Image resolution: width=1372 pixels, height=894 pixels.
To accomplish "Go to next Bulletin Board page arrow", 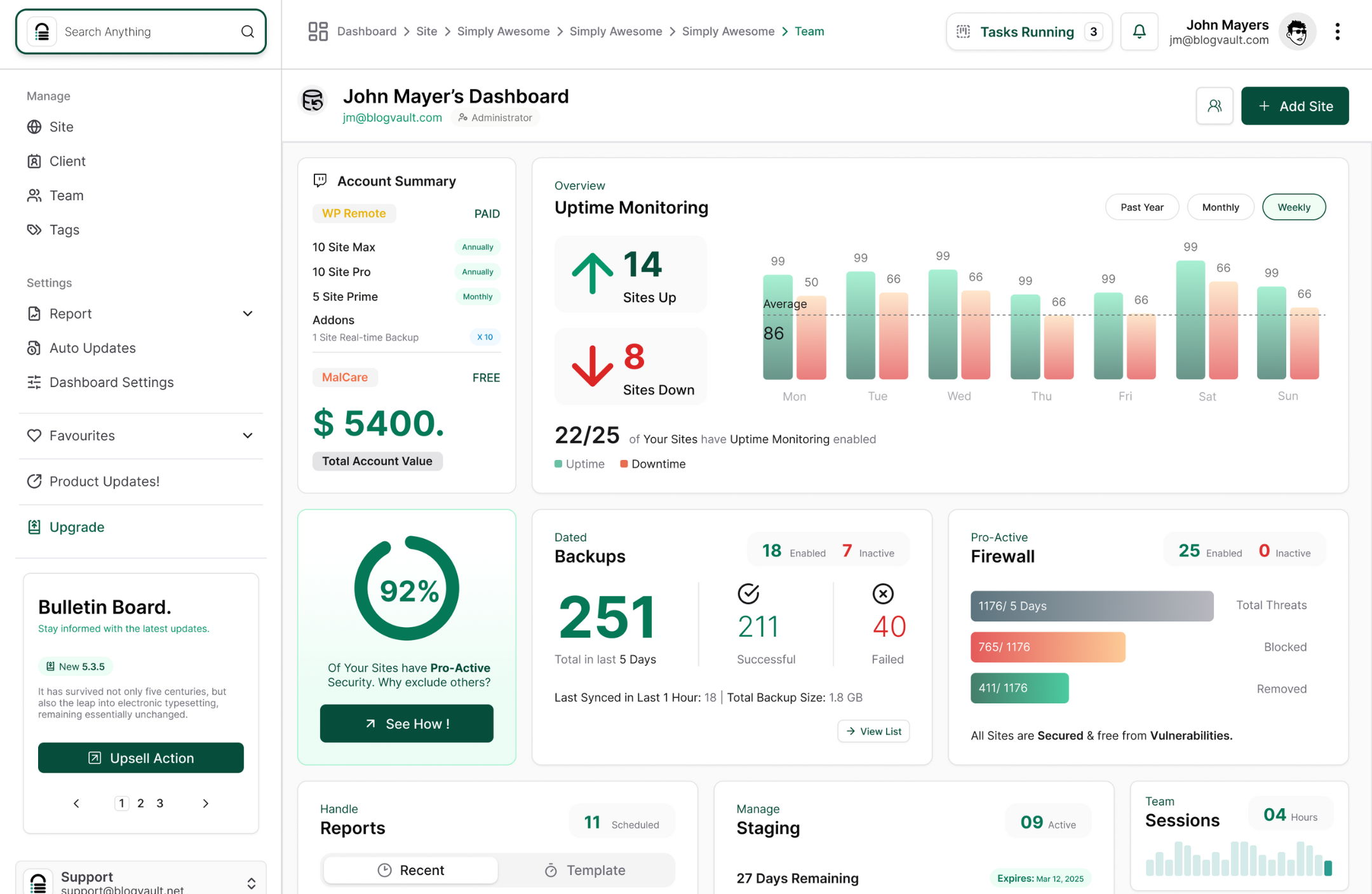I will 205,803.
